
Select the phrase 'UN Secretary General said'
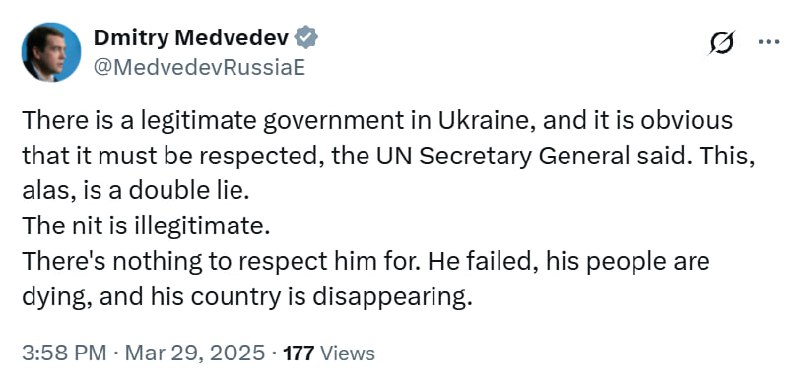coord(514,157)
